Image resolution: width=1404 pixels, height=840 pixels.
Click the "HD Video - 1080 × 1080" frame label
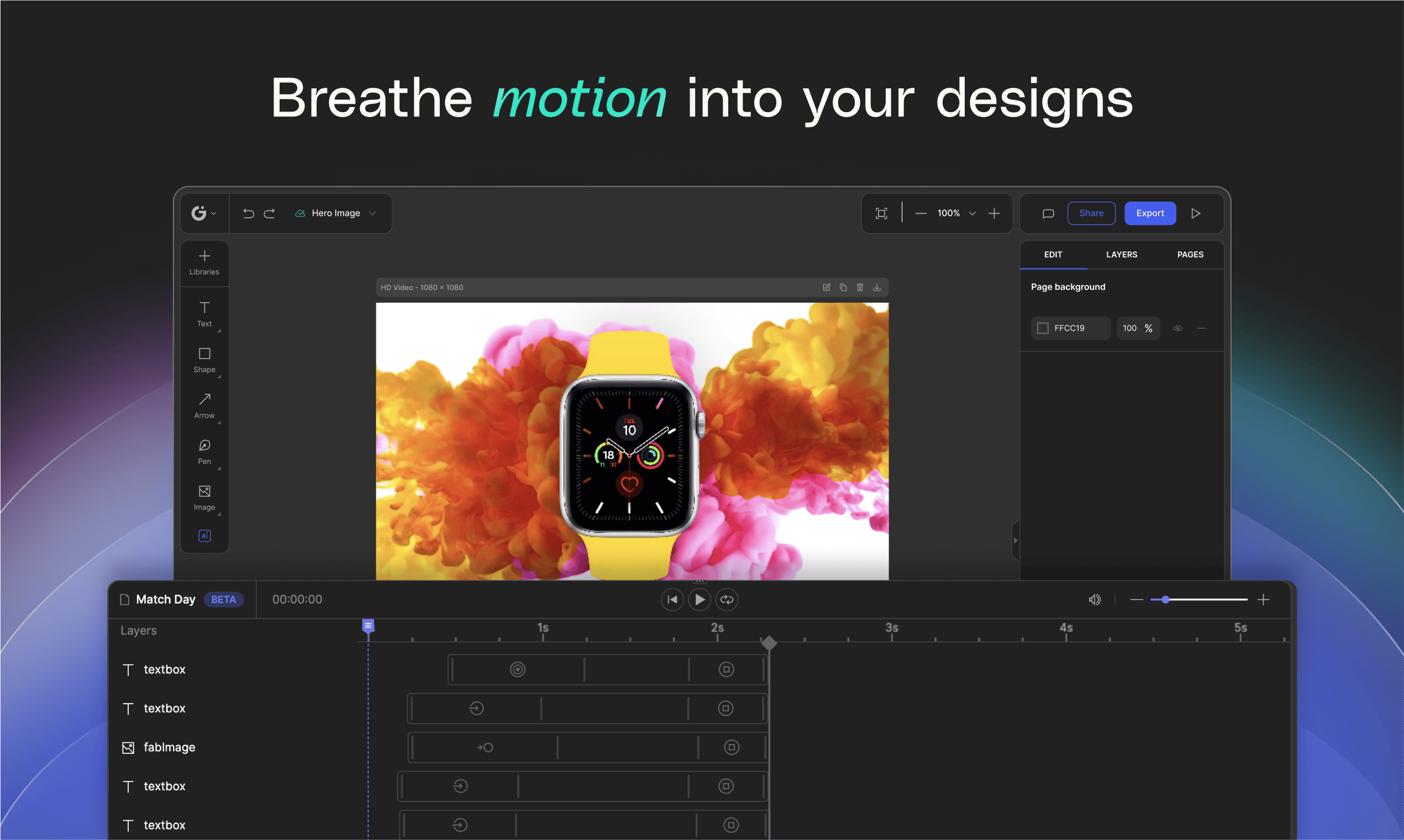422,288
